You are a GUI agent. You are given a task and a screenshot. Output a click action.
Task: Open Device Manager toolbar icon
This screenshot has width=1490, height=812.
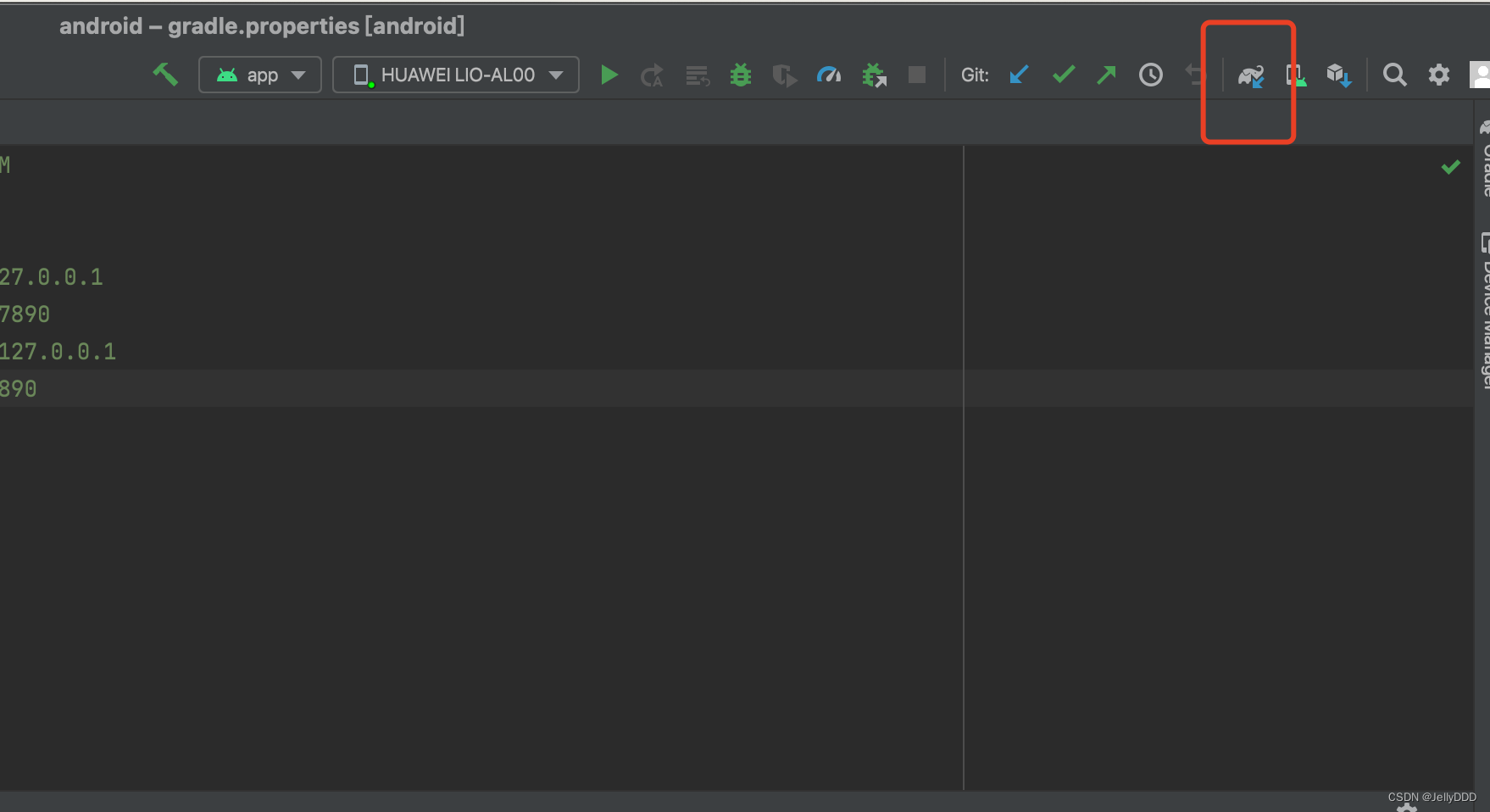1296,75
